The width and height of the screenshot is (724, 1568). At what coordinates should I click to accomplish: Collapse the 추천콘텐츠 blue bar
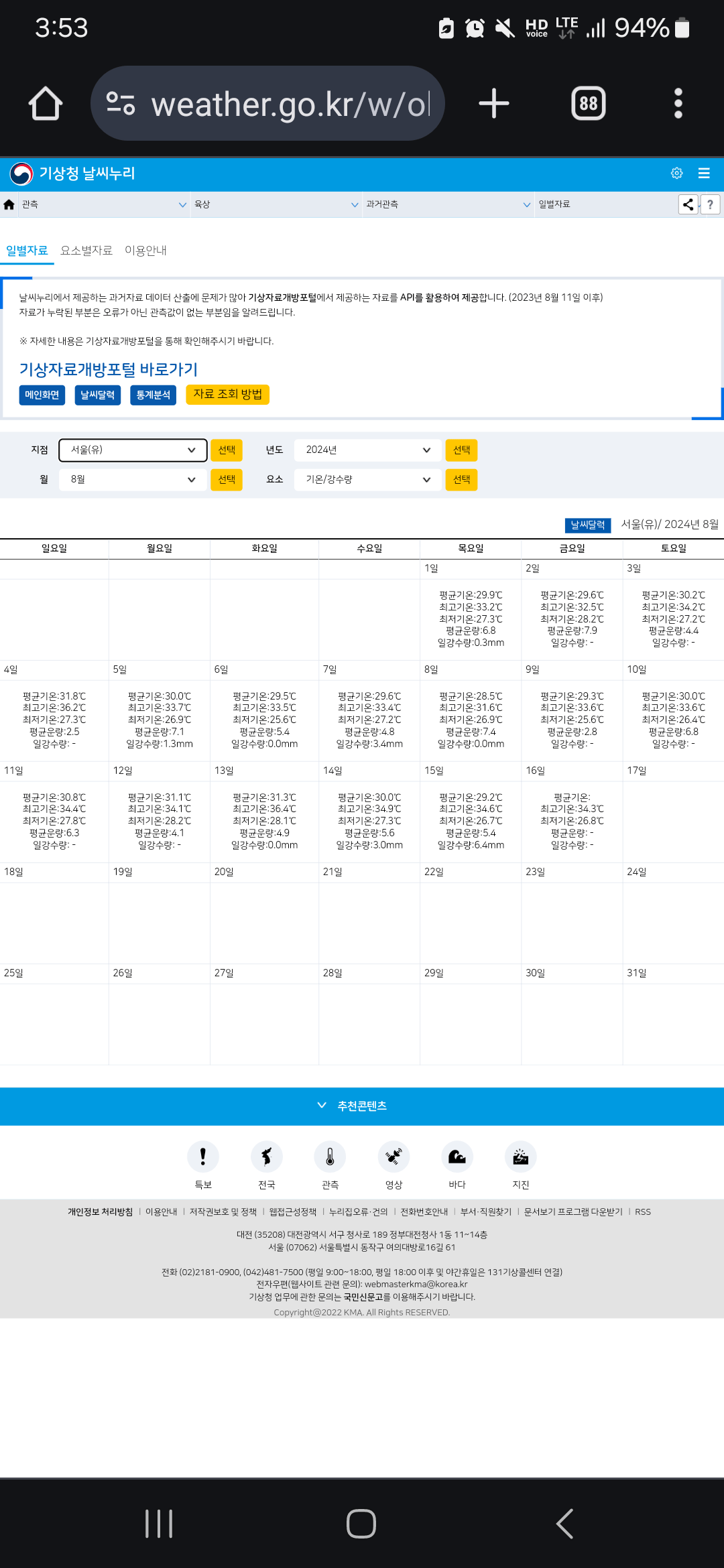362,1106
